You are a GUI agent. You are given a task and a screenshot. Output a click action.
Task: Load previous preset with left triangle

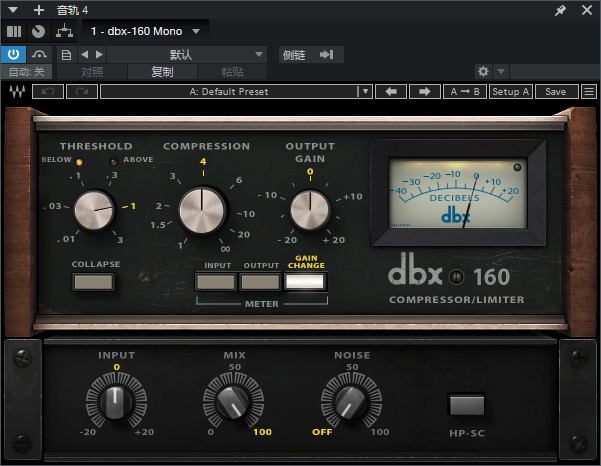click(85, 55)
